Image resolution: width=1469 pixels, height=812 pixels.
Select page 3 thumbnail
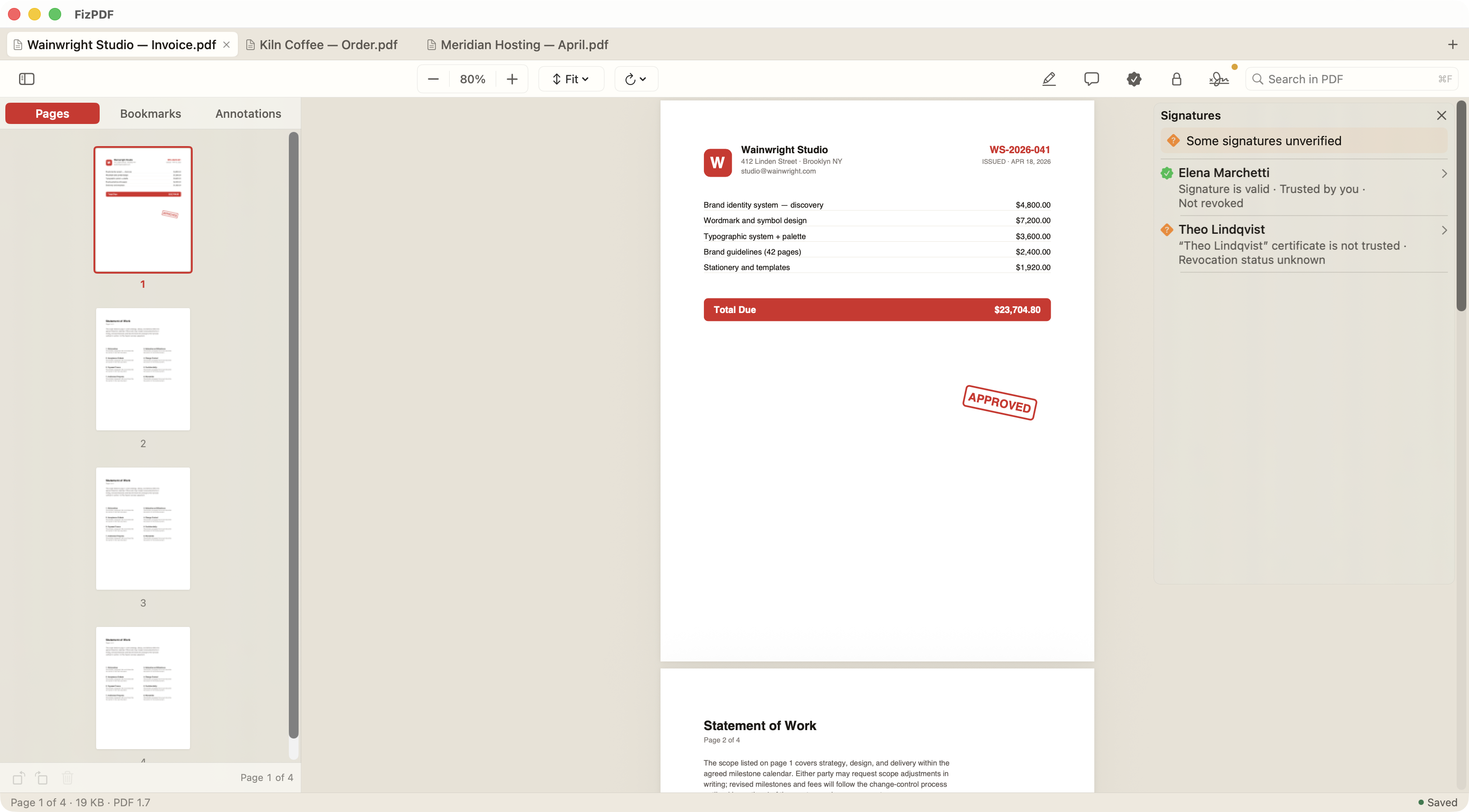pos(143,529)
